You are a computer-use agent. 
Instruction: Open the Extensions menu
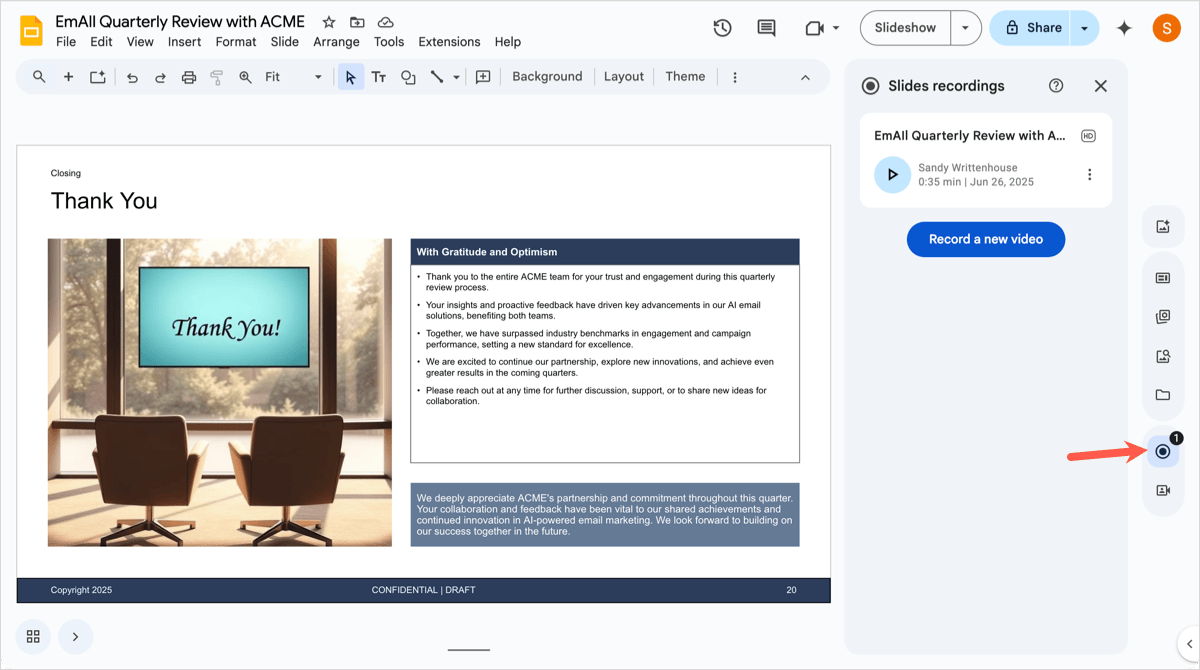click(449, 42)
